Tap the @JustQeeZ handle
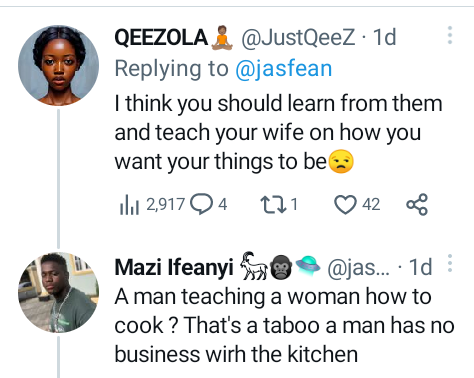The image size is (474, 378). pos(298,37)
